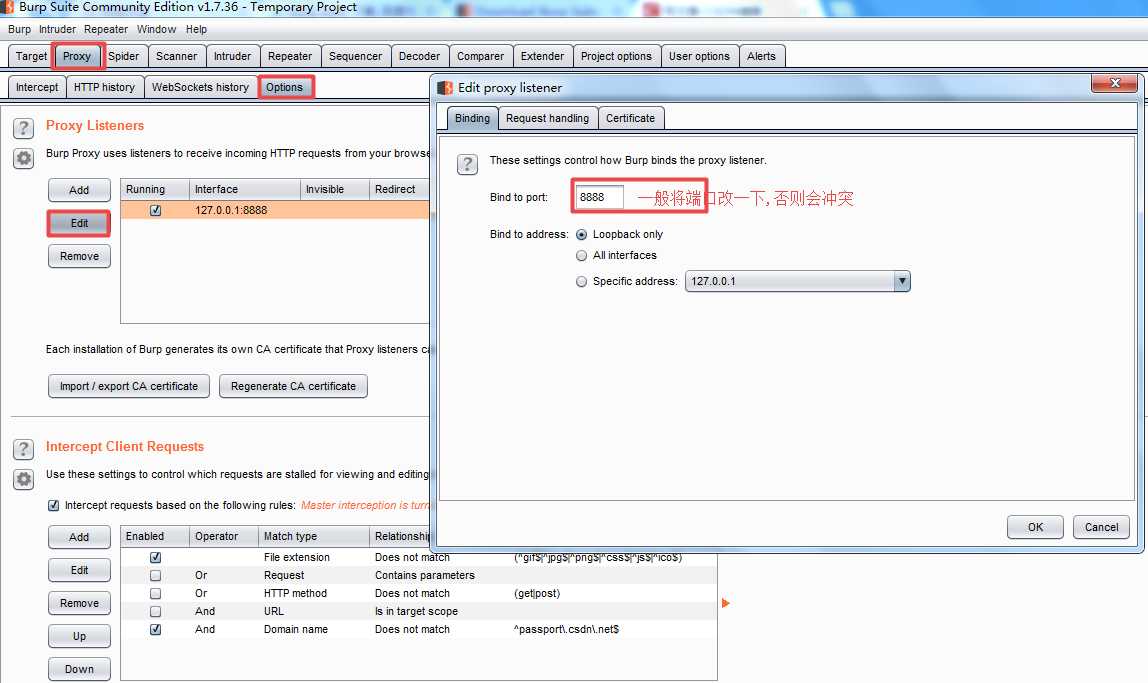Open the Burp menu
This screenshot has height=683, width=1148.
pyautogui.click(x=20, y=29)
